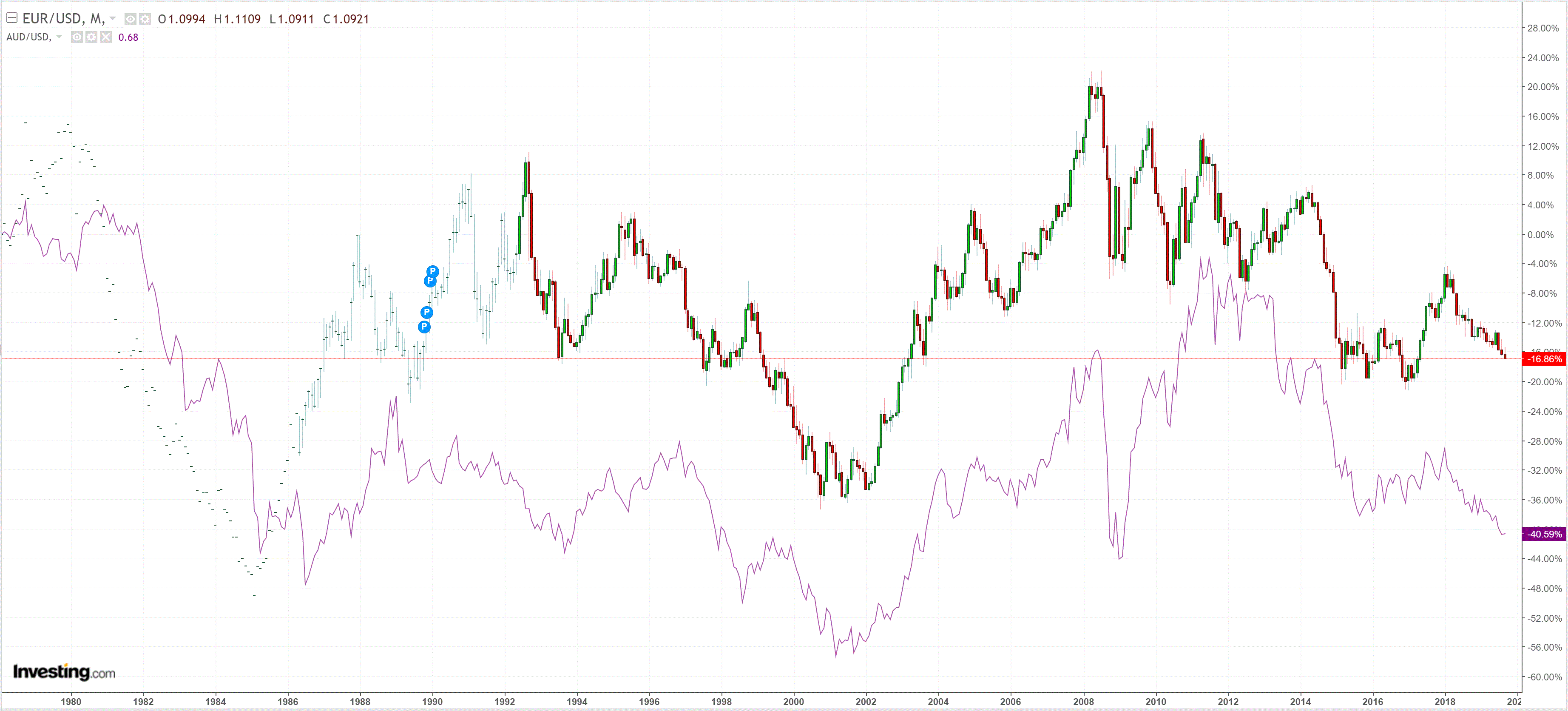
Task: Open the Investing.com logo link
Action: (x=63, y=672)
